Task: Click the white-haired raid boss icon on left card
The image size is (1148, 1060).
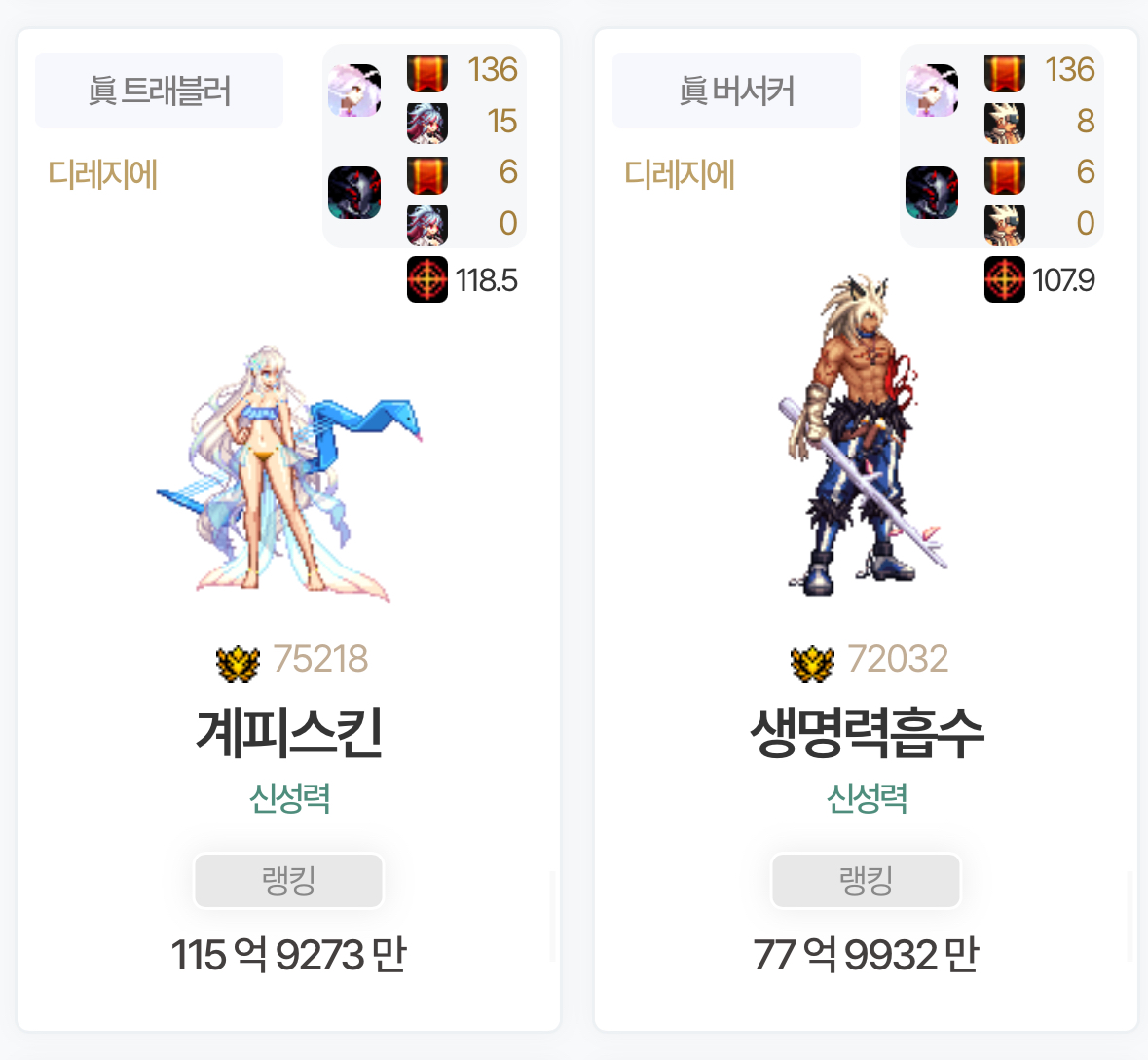Action: 354,91
